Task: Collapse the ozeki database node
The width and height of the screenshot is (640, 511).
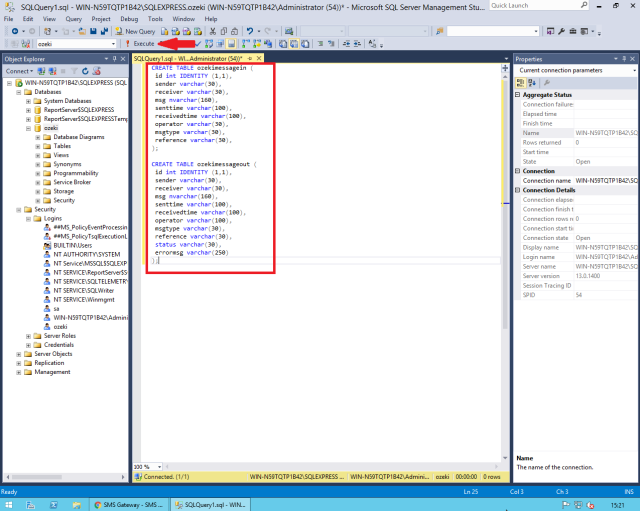Action: point(28,128)
